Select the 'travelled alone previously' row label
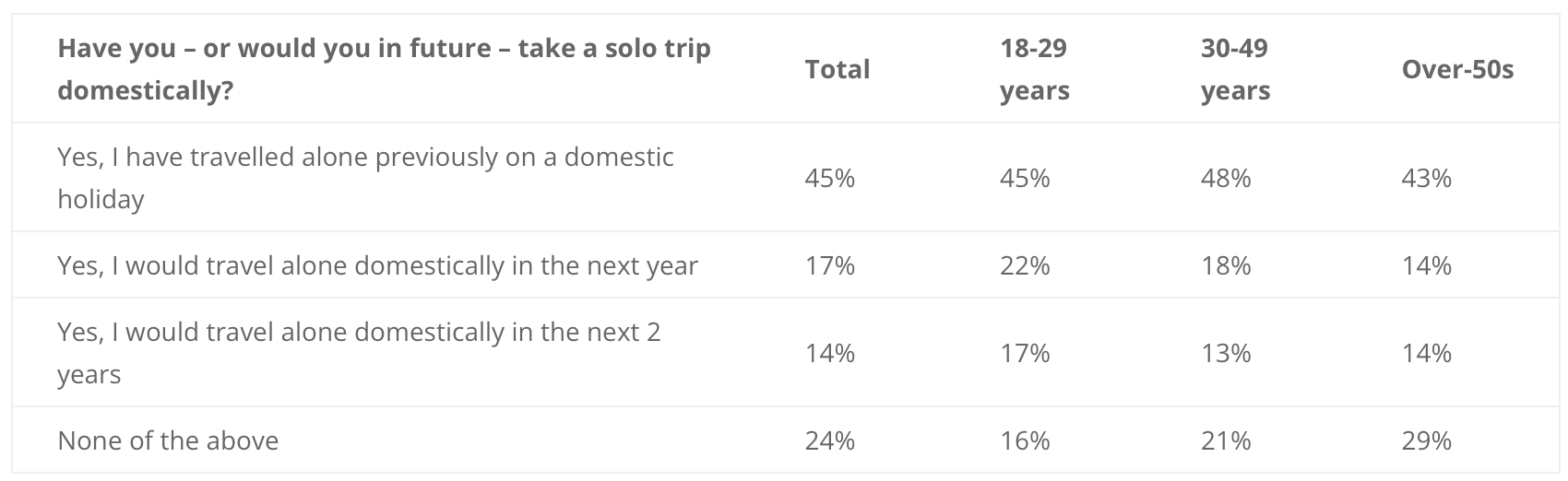 tap(365, 178)
